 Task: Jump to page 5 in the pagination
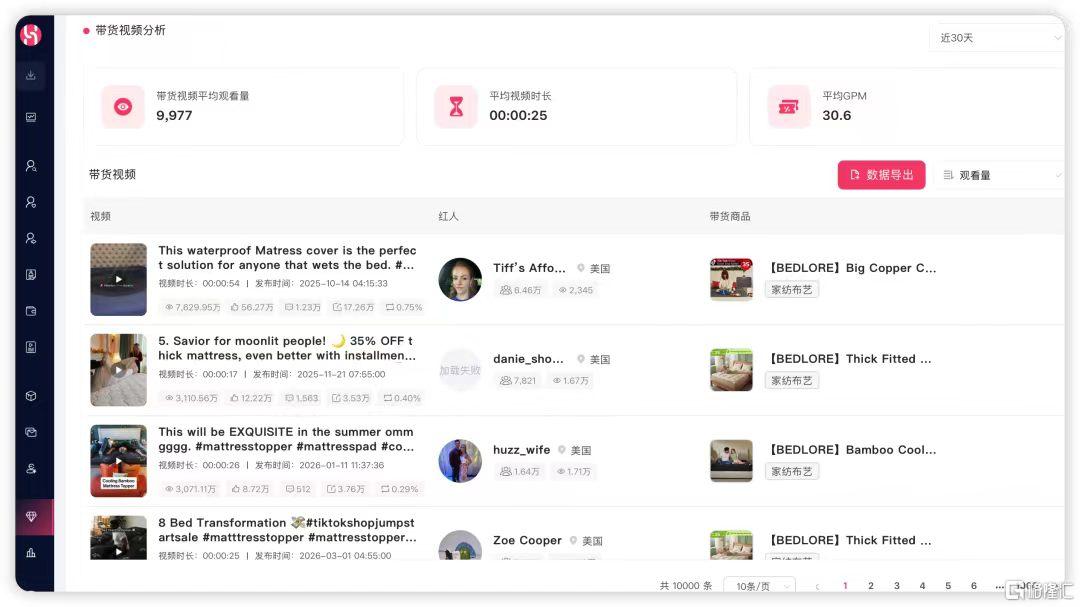948,586
